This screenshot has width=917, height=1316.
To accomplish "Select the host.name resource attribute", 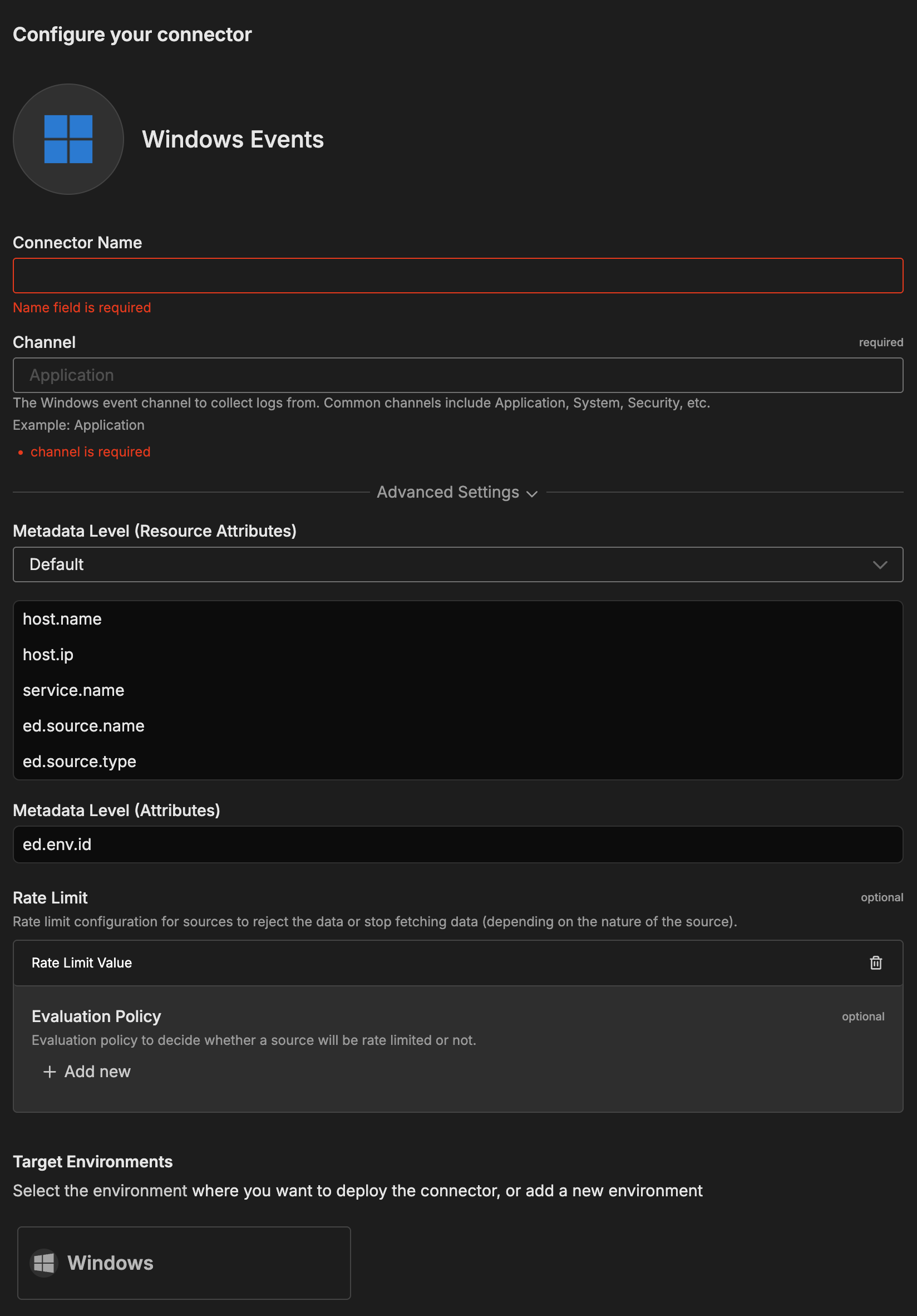I will click(62, 619).
